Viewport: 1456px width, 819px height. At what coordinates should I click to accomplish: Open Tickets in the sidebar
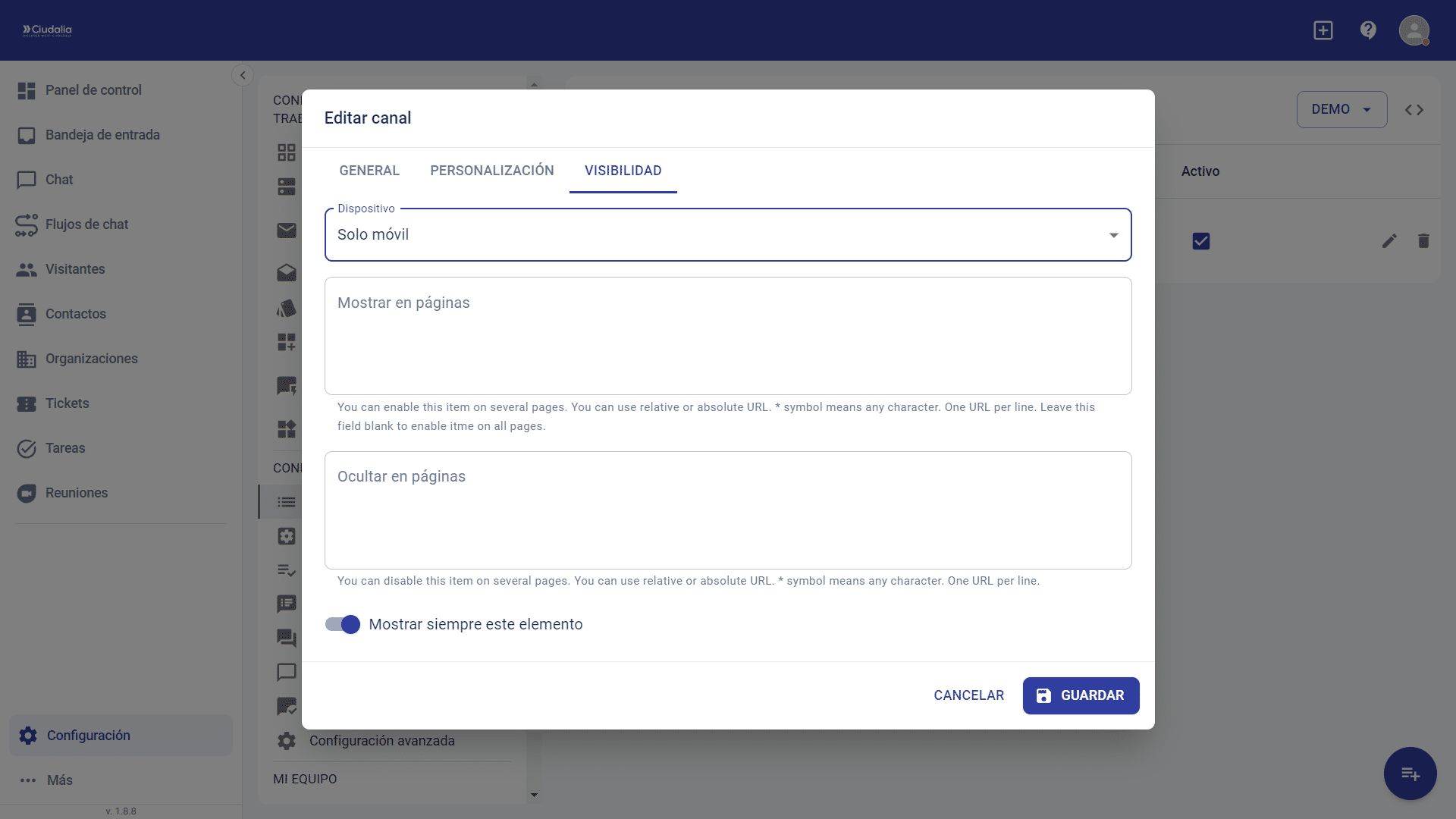(x=67, y=403)
